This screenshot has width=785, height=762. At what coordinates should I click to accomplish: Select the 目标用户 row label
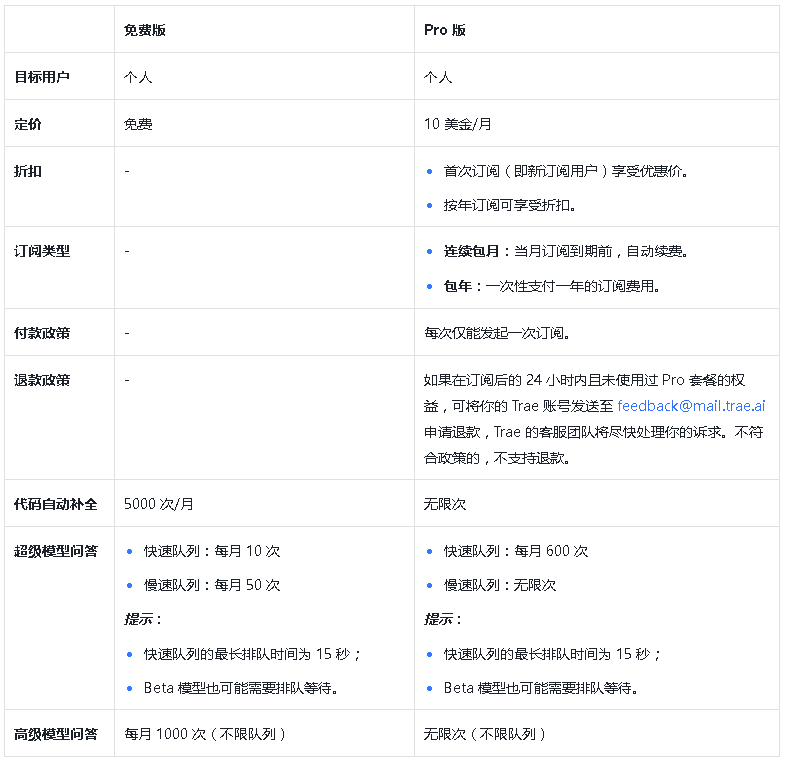click(x=42, y=77)
